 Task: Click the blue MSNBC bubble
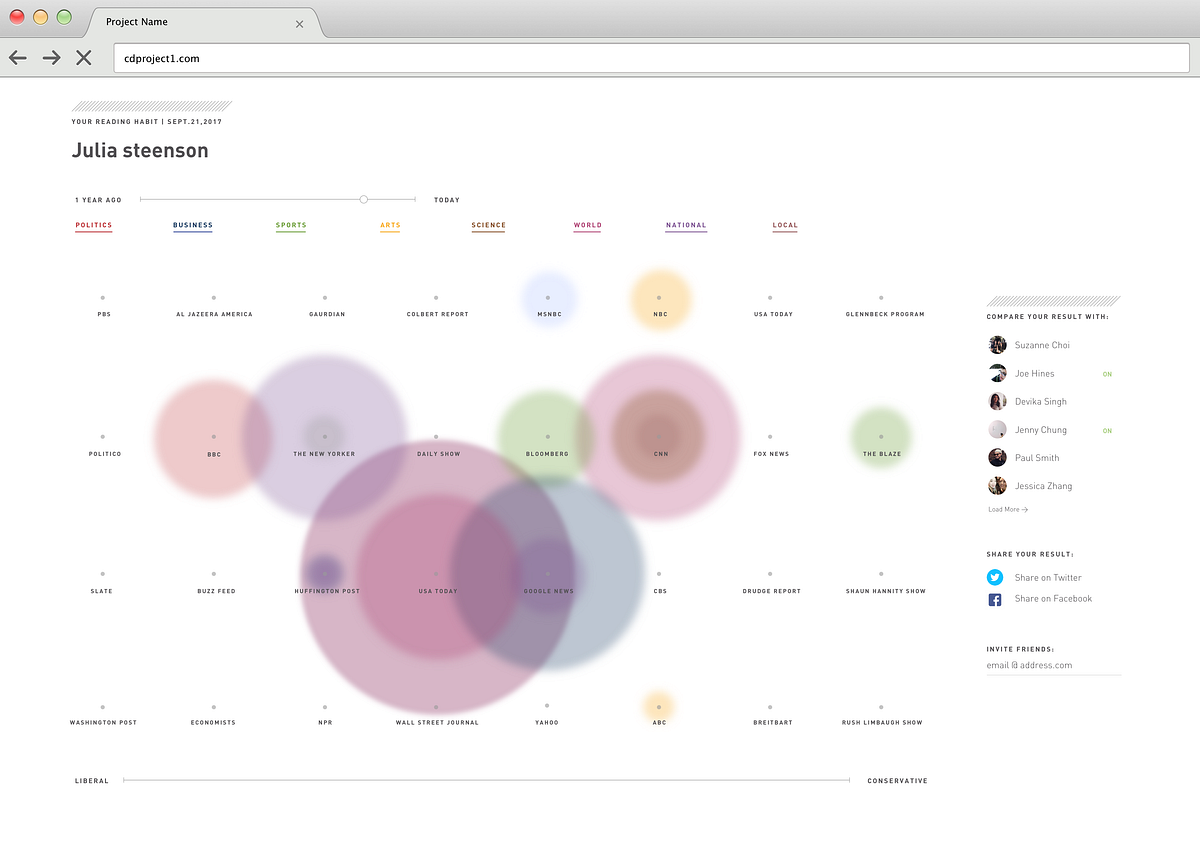(549, 299)
